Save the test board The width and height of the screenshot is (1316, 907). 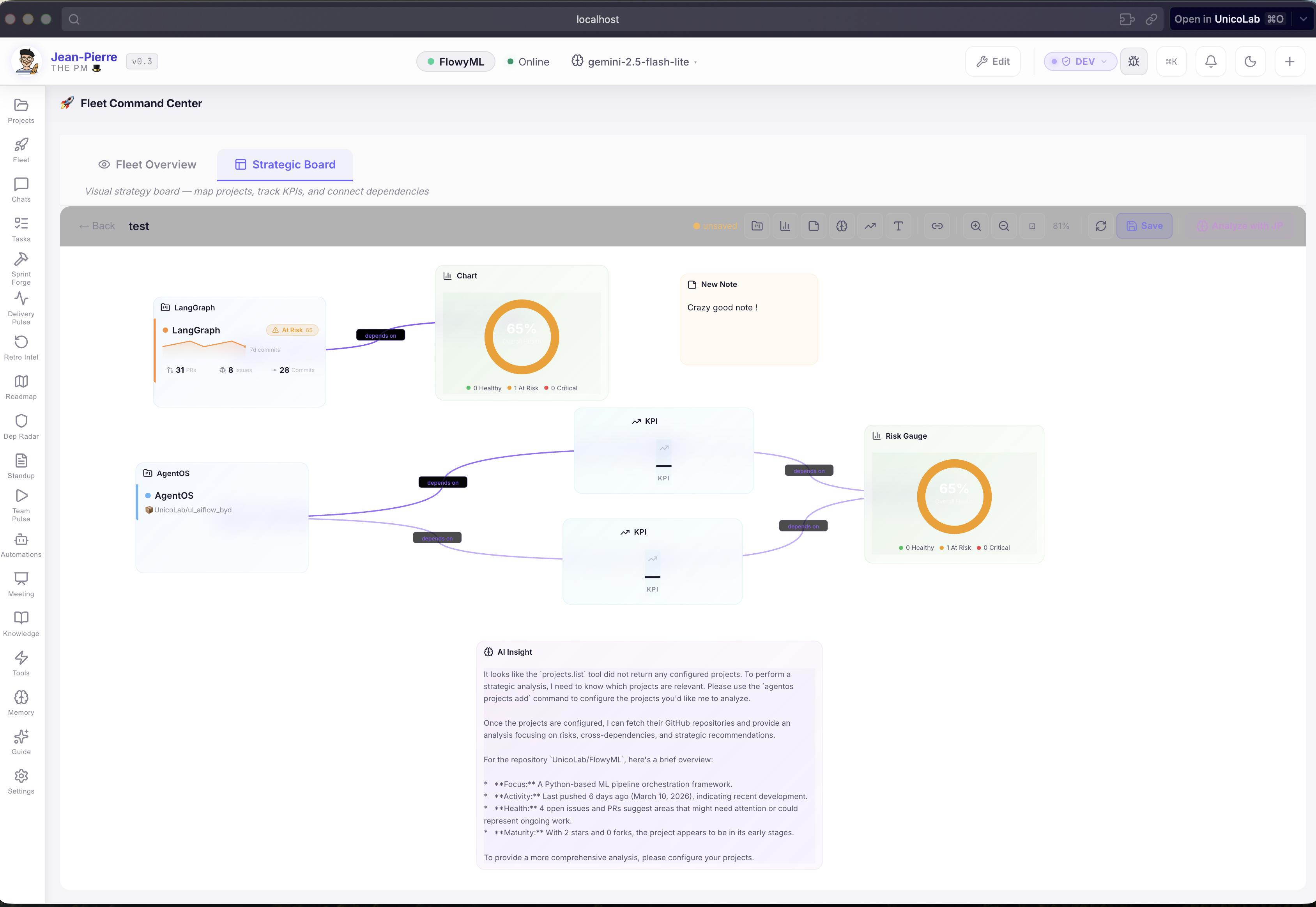1144,226
